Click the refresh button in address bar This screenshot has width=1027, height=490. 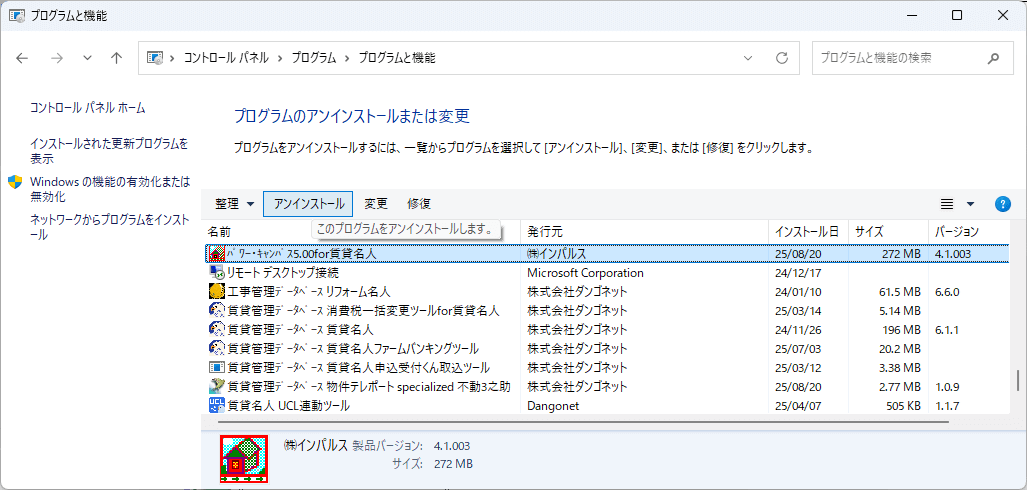pyautogui.click(x=782, y=58)
